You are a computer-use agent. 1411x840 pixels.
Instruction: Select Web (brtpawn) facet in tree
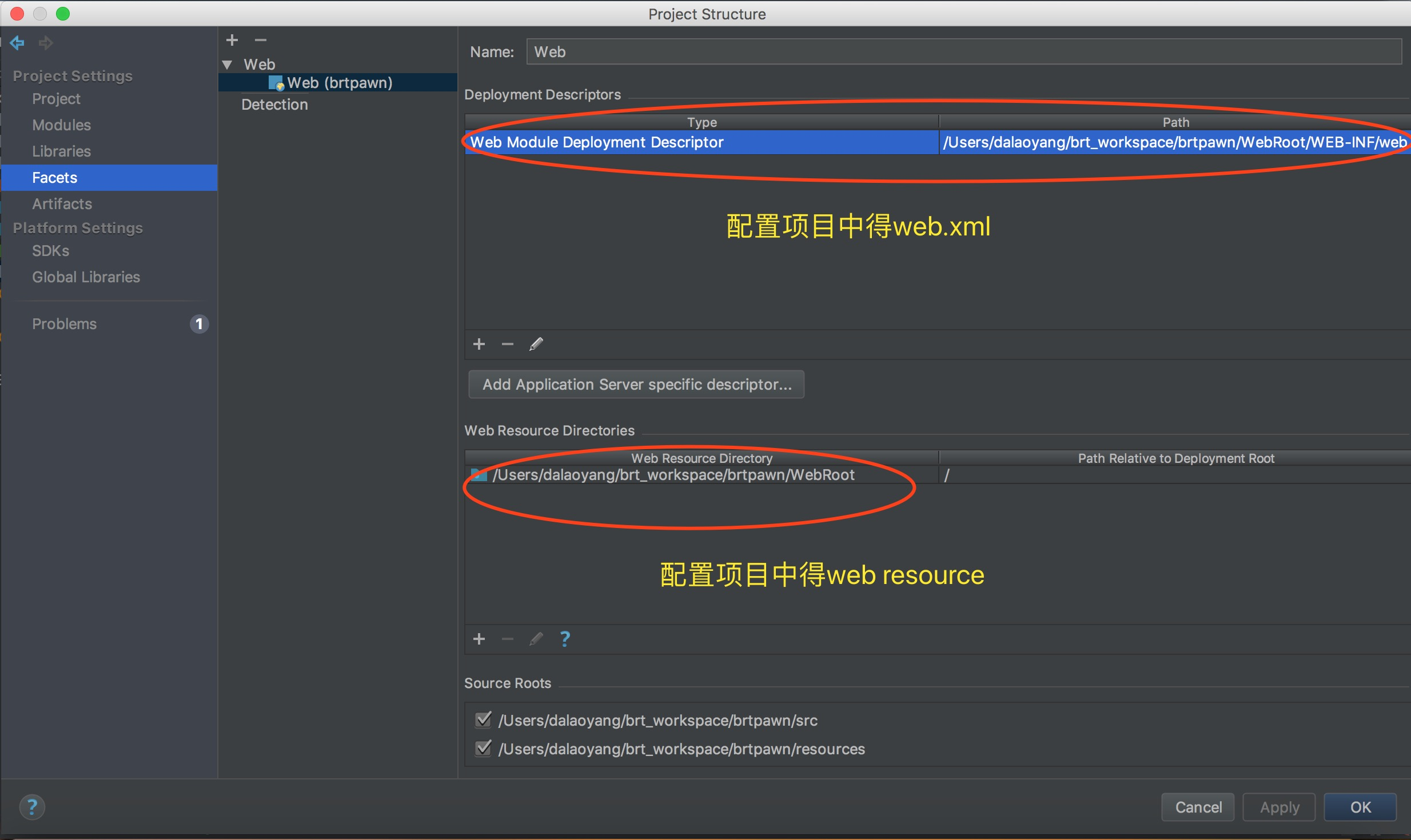tap(339, 83)
